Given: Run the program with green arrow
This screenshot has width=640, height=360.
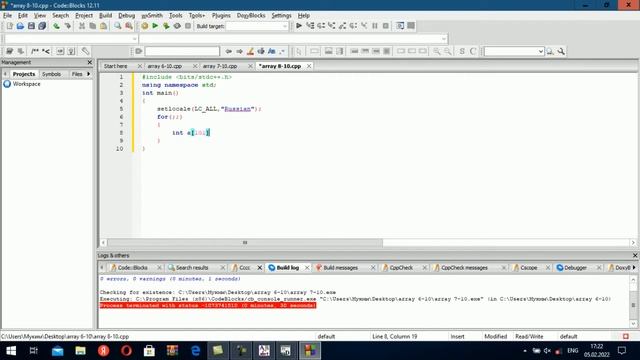Looking at the screenshot, I should pyautogui.click(x=155, y=26).
